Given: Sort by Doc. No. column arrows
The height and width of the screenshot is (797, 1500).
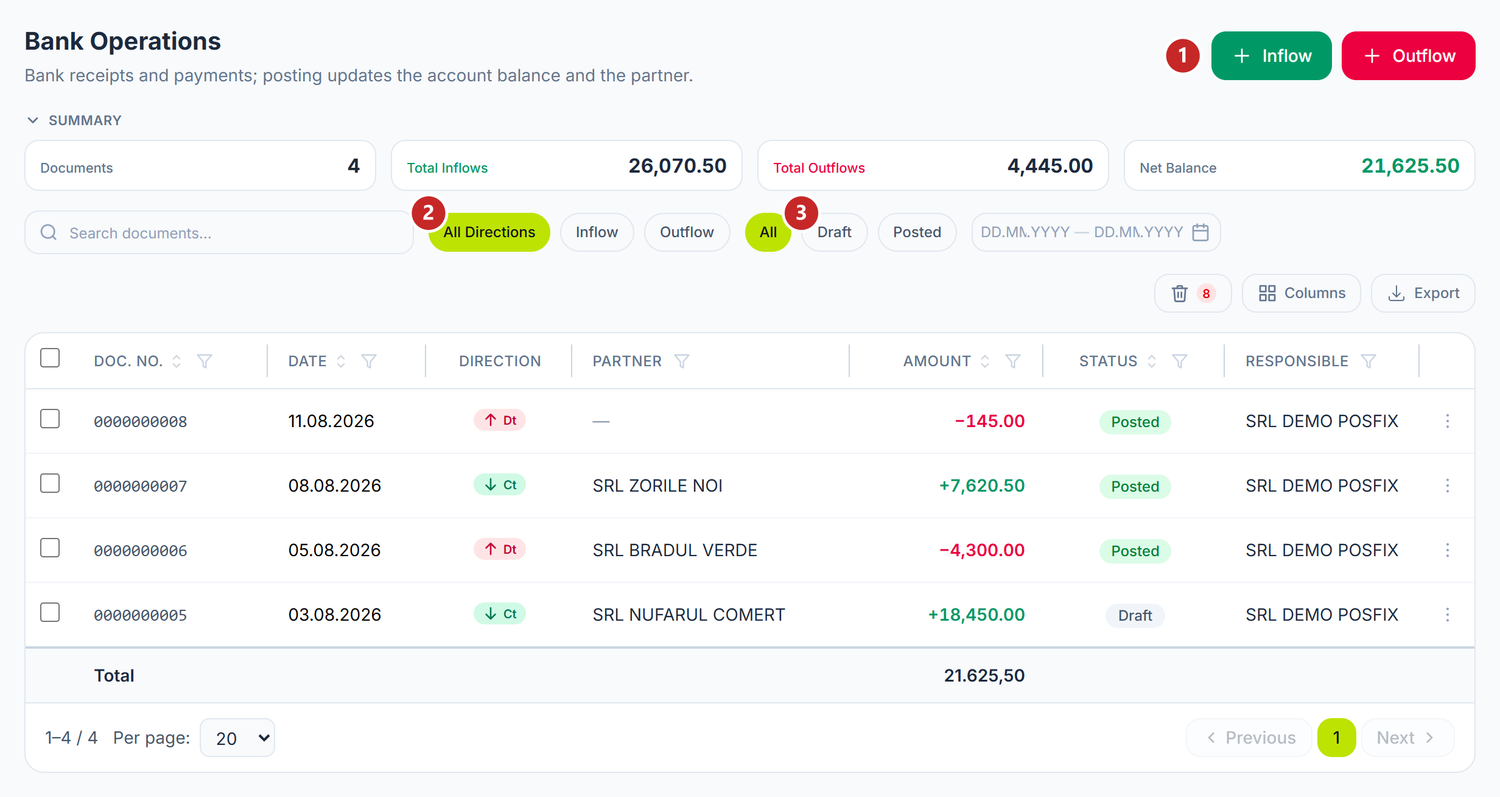Looking at the screenshot, I should 177,361.
